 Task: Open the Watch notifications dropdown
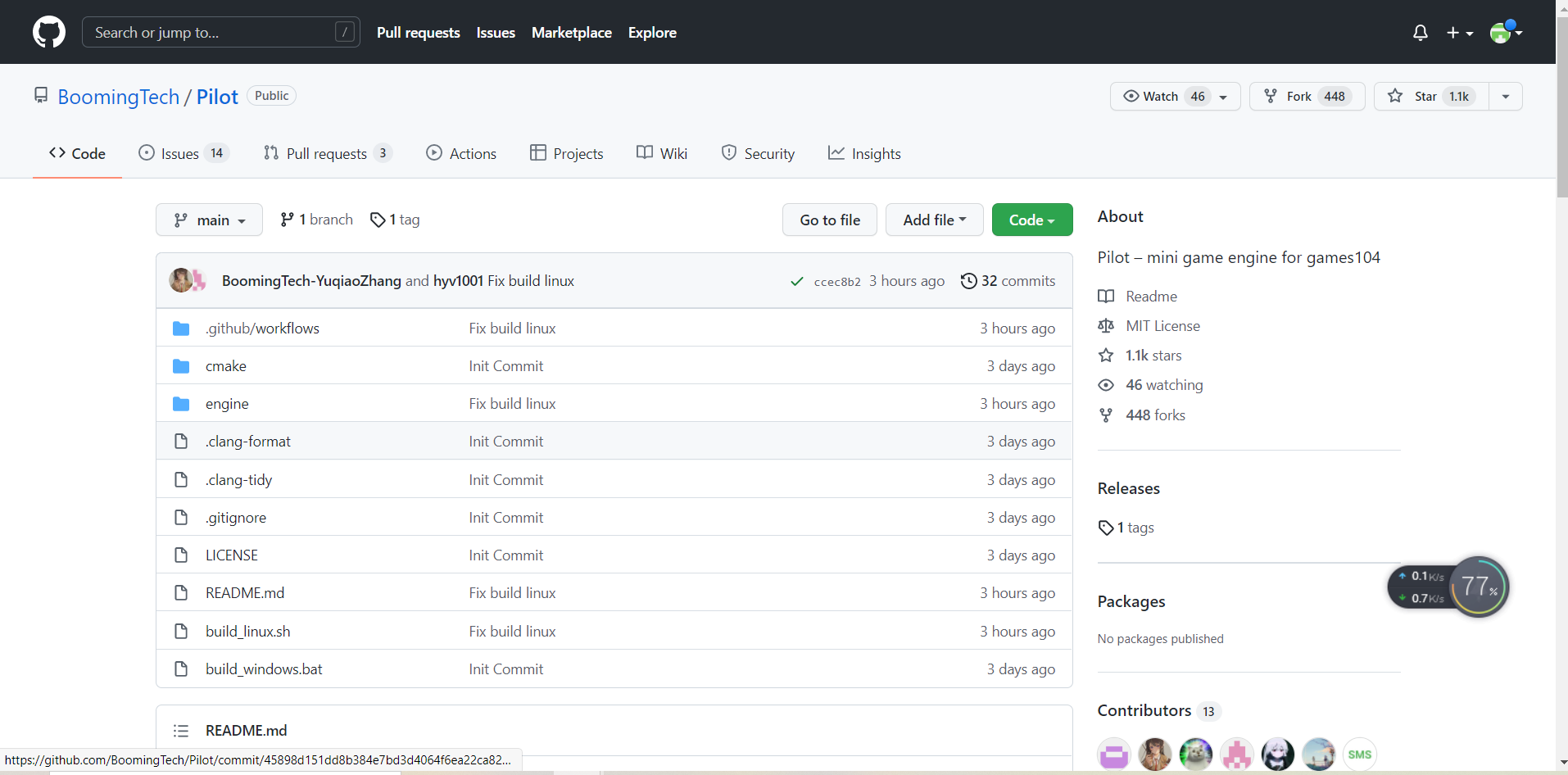point(1175,97)
